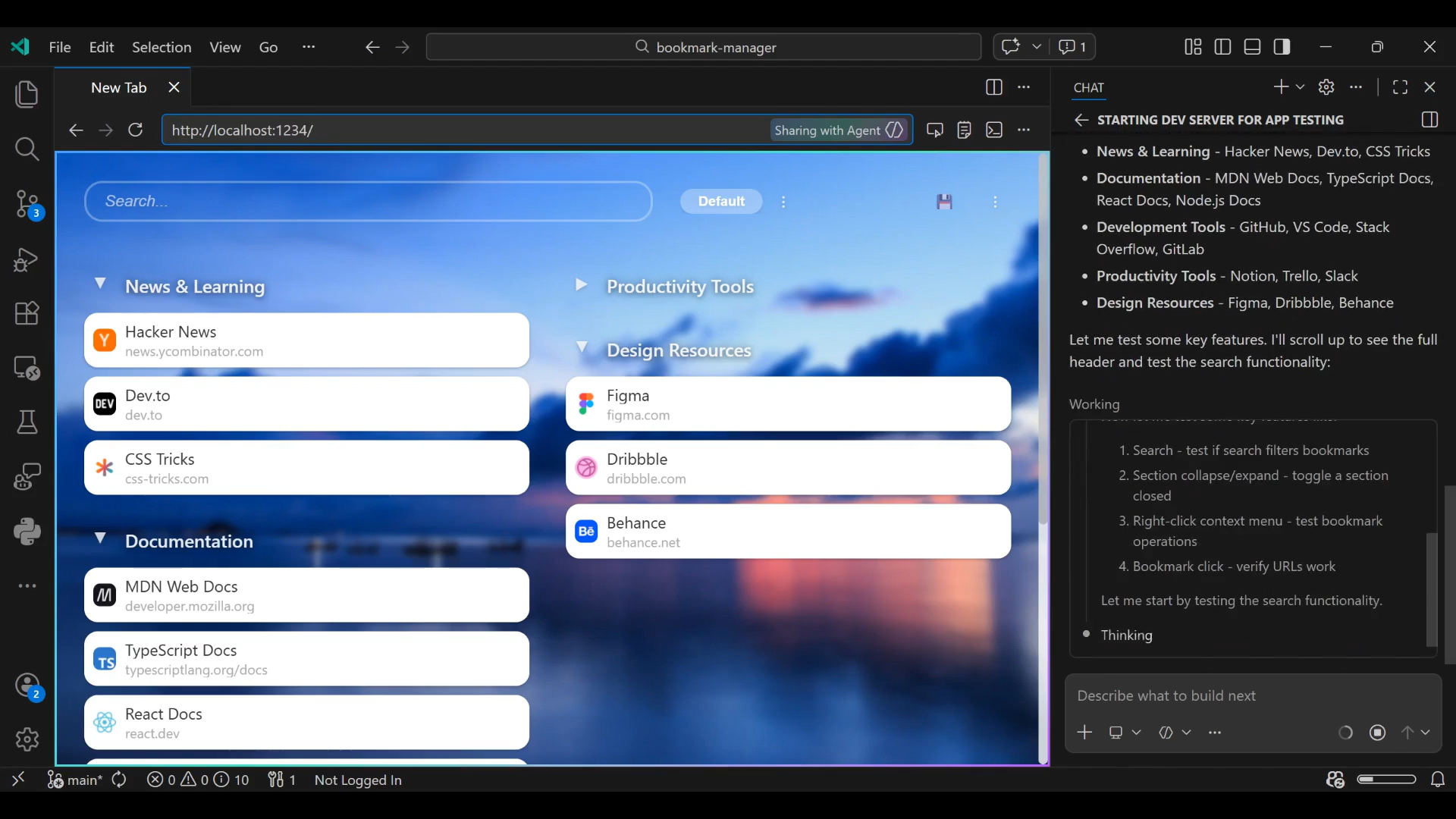Collapse the Documentation section
This screenshot has width=1456, height=819.
click(100, 539)
